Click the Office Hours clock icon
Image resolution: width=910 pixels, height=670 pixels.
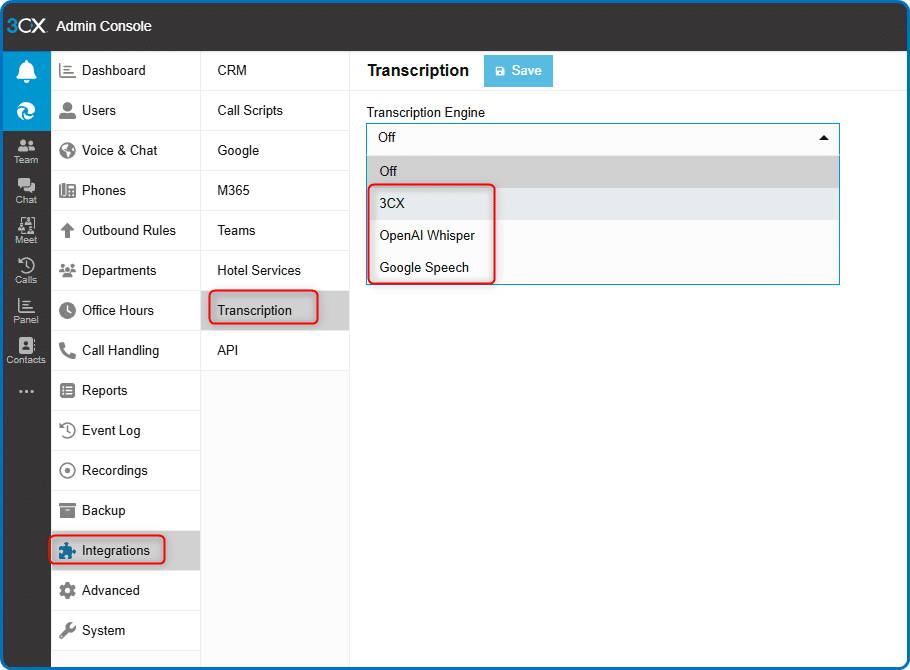pyautogui.click(x=67, y=311)
